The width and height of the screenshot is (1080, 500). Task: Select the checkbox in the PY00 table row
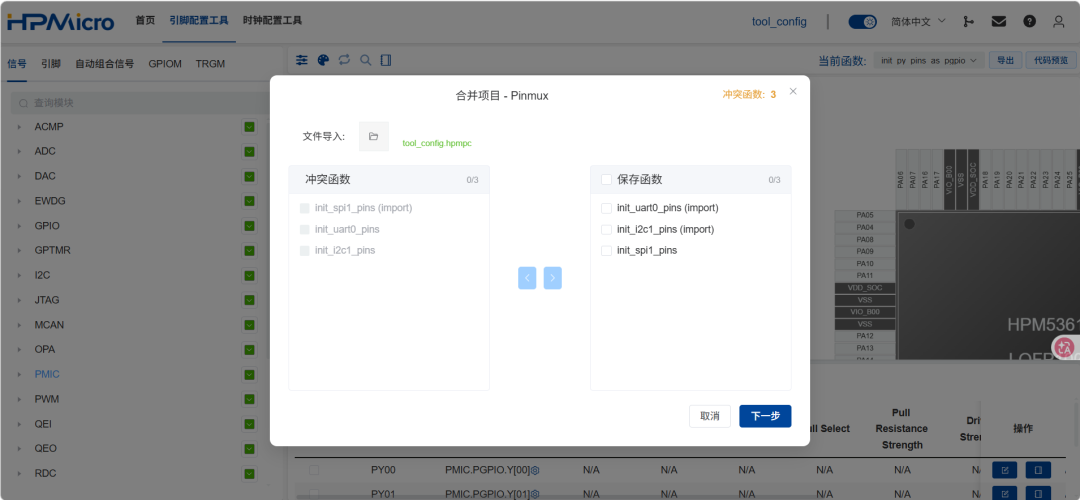[314, 470]
